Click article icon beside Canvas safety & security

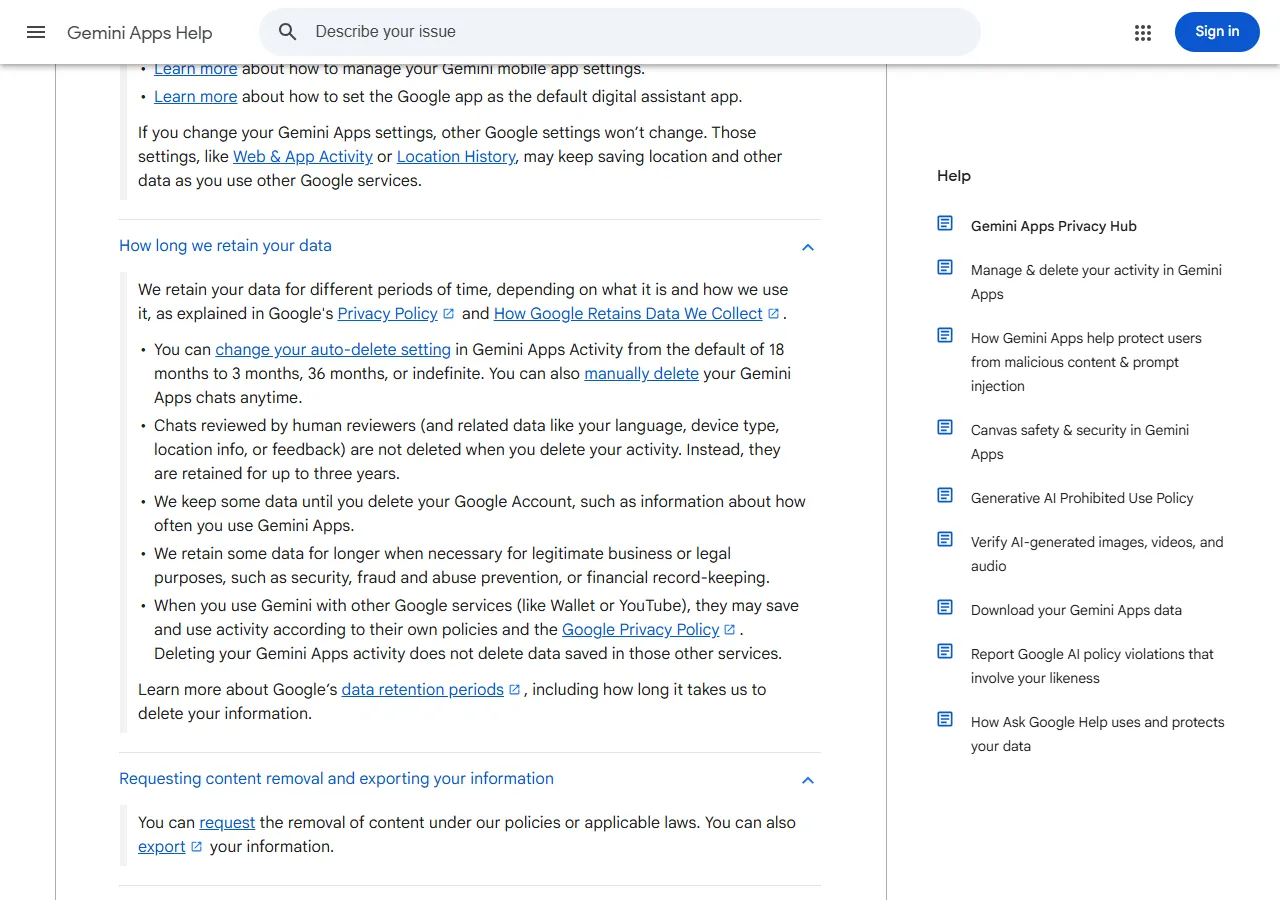click(x=945, y=427)
